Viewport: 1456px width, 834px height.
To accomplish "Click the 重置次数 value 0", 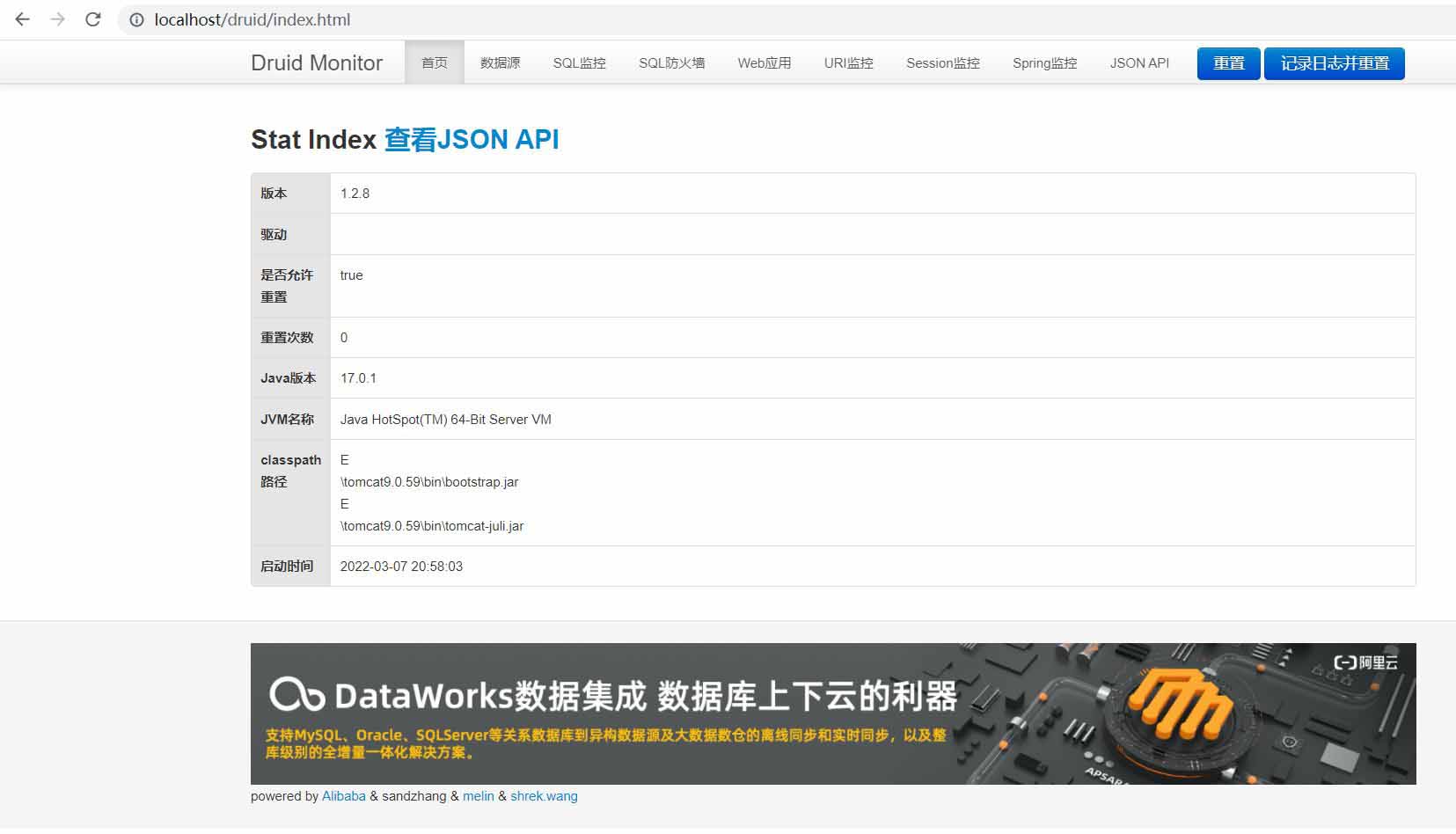I will click(344, 338).
